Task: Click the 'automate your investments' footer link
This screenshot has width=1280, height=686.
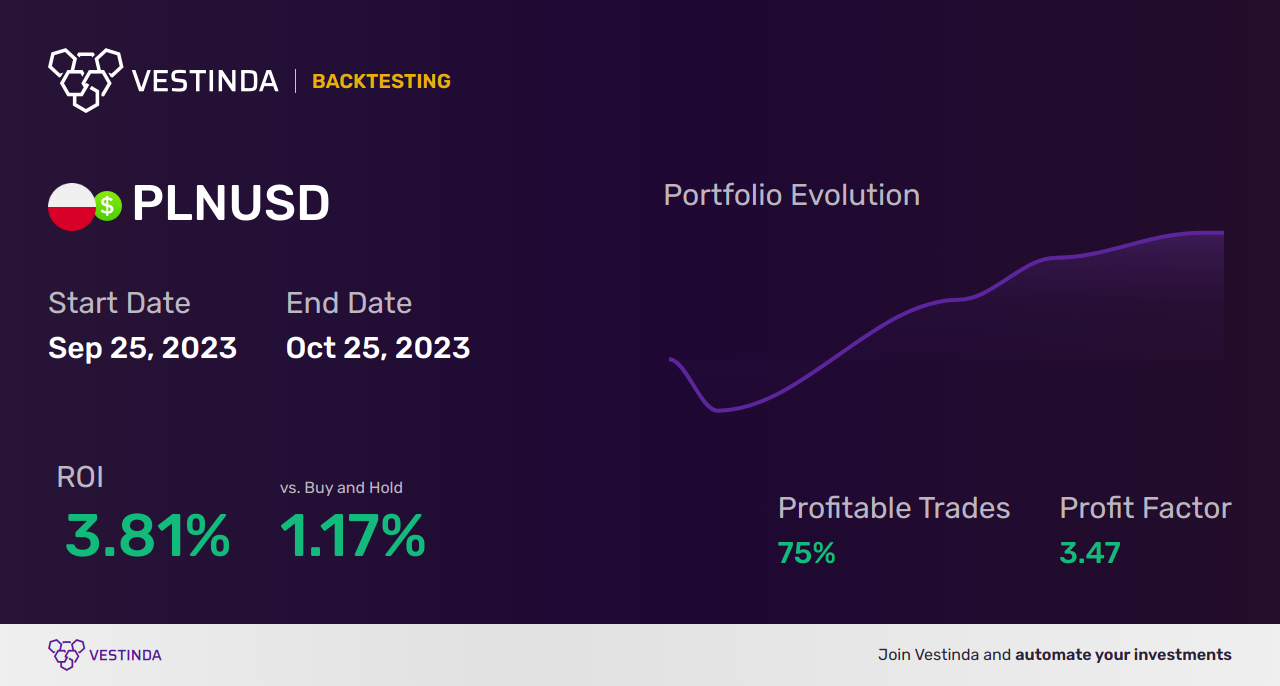Action: pyautogui.click(x=1124, y=655)
